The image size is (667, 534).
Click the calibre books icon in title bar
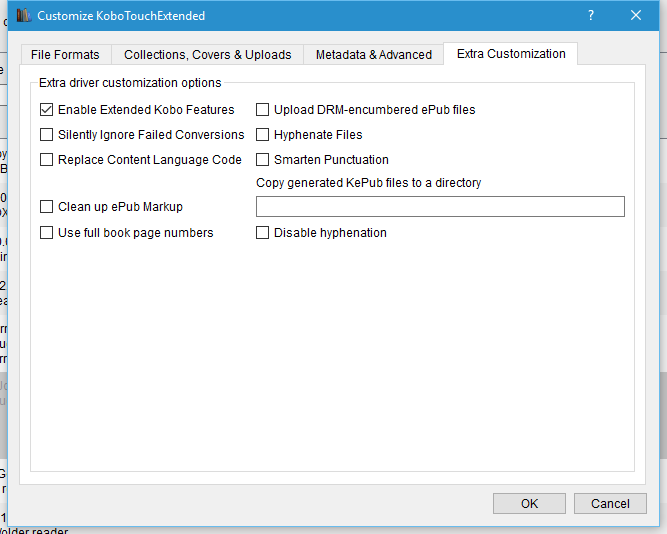click(24, 16)
